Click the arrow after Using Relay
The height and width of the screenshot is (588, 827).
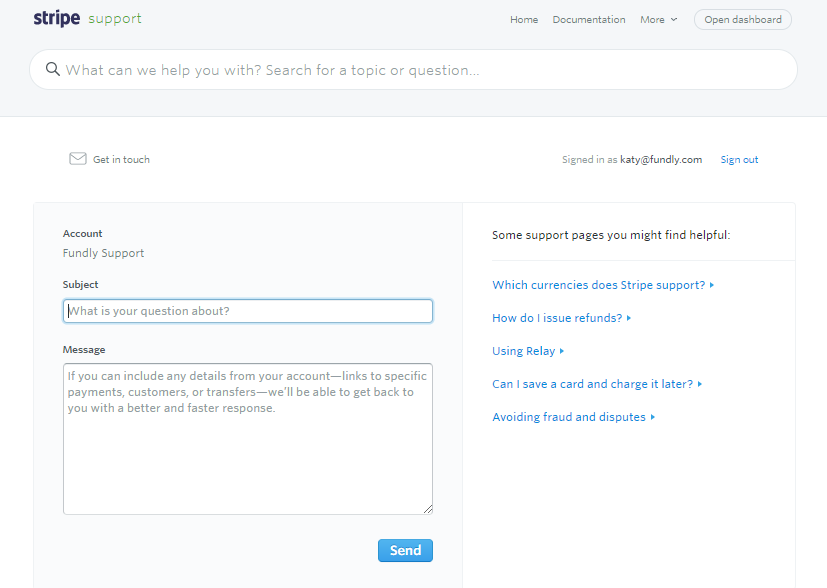pyautogui.click(x=562, y=351)
